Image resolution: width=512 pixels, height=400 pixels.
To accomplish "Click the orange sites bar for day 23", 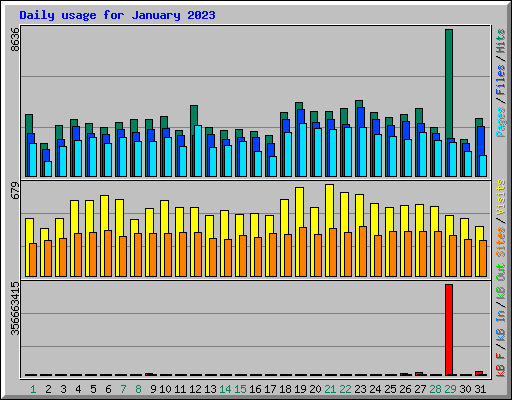I will [363, 251].
